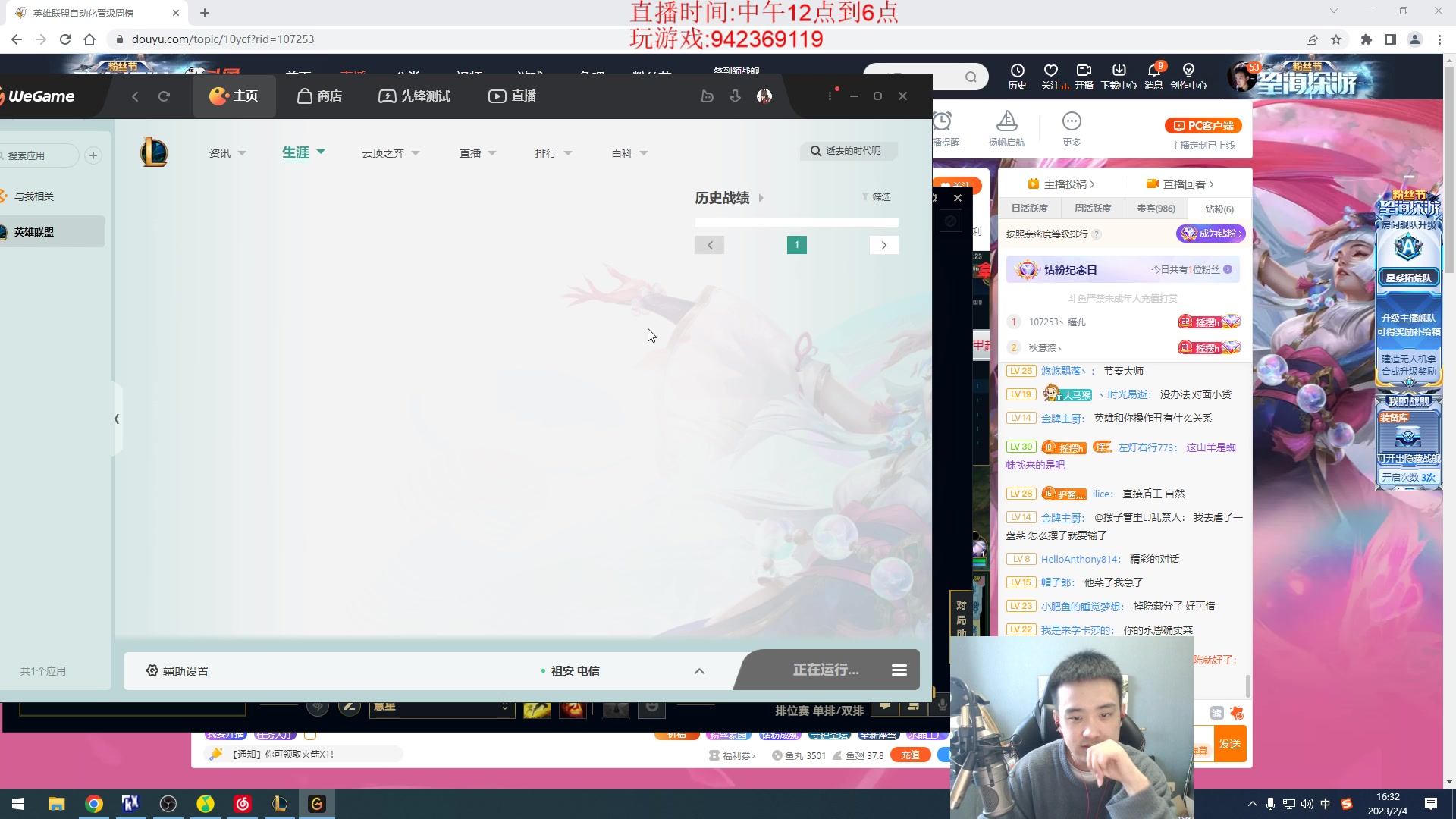Launch League of Legends from the taskbar
This screenshot has width=1456, height=819.
279,804
